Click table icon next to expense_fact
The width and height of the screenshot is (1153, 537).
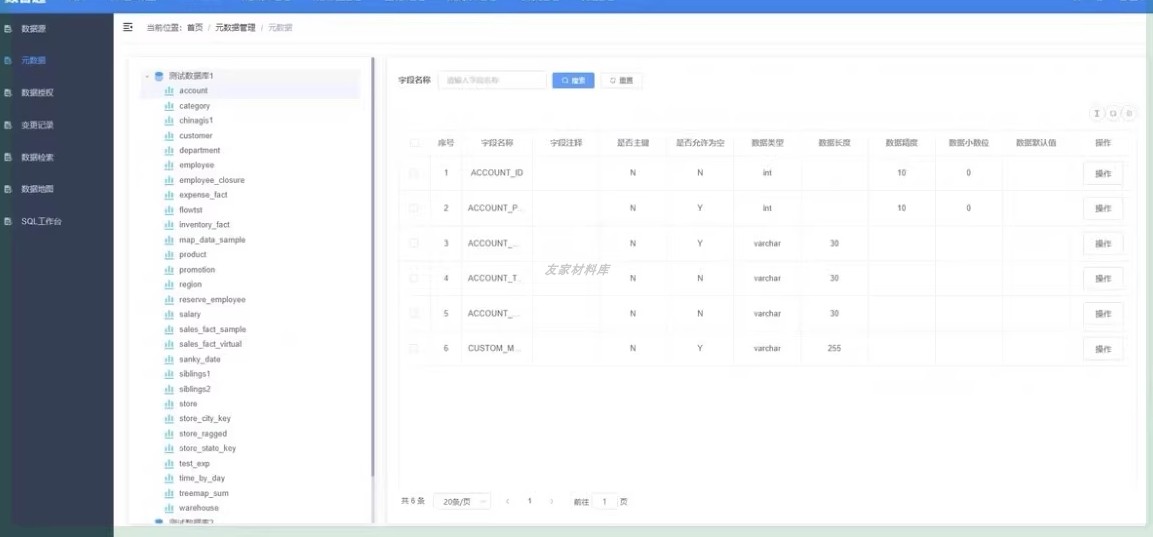pyautogui.click(x=169, y=195)
